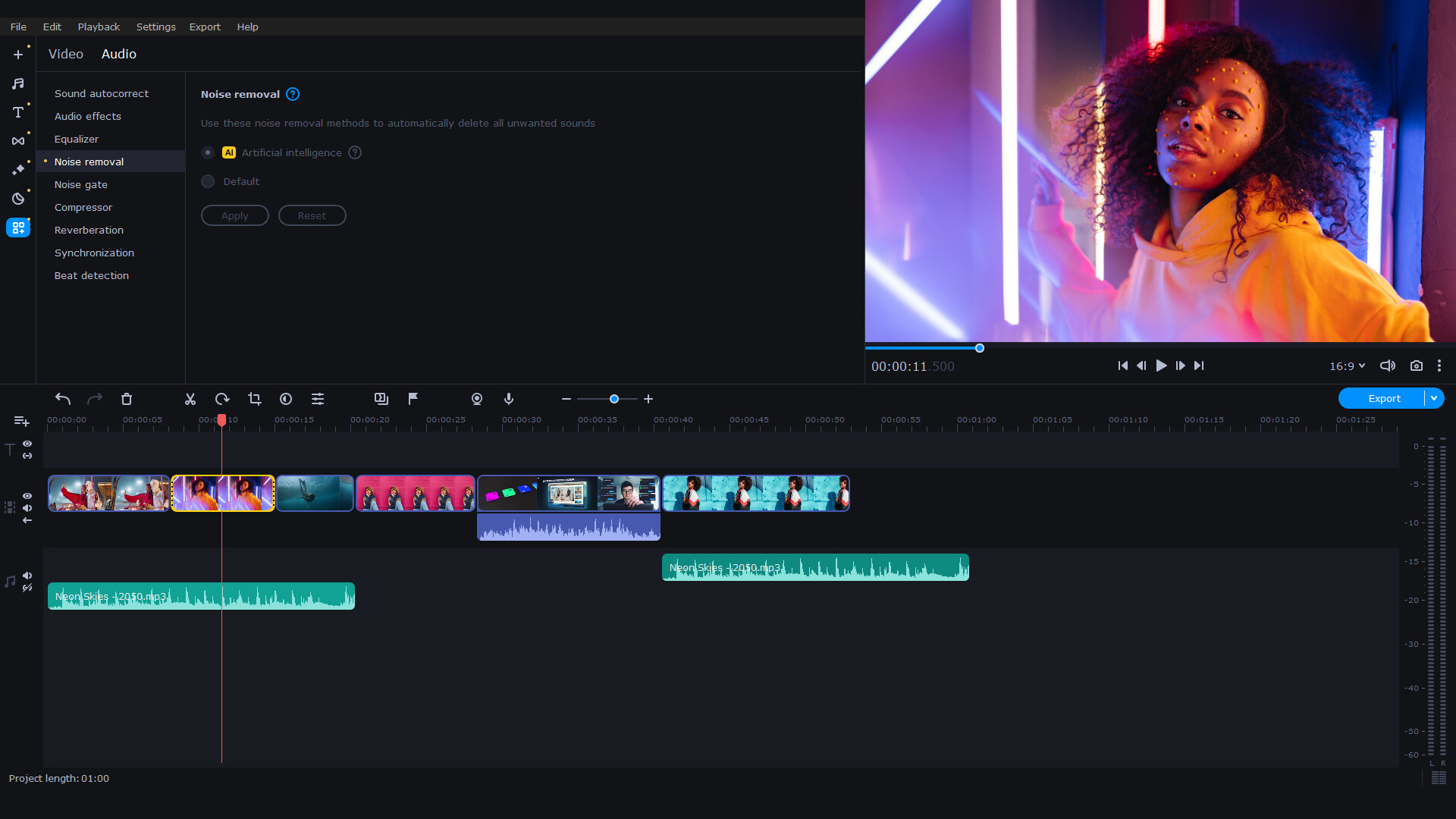The height and width of the screenshot is (819, 1456).
Task: Open the Video tab
Action: pyautogui.click(x=67, y=54)
